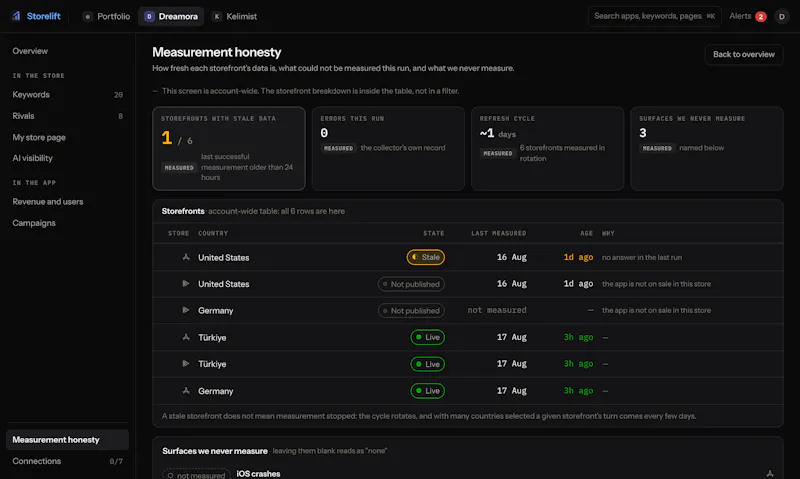
Task: Click Play Store icon in Türkiye row
Action: 186,364
